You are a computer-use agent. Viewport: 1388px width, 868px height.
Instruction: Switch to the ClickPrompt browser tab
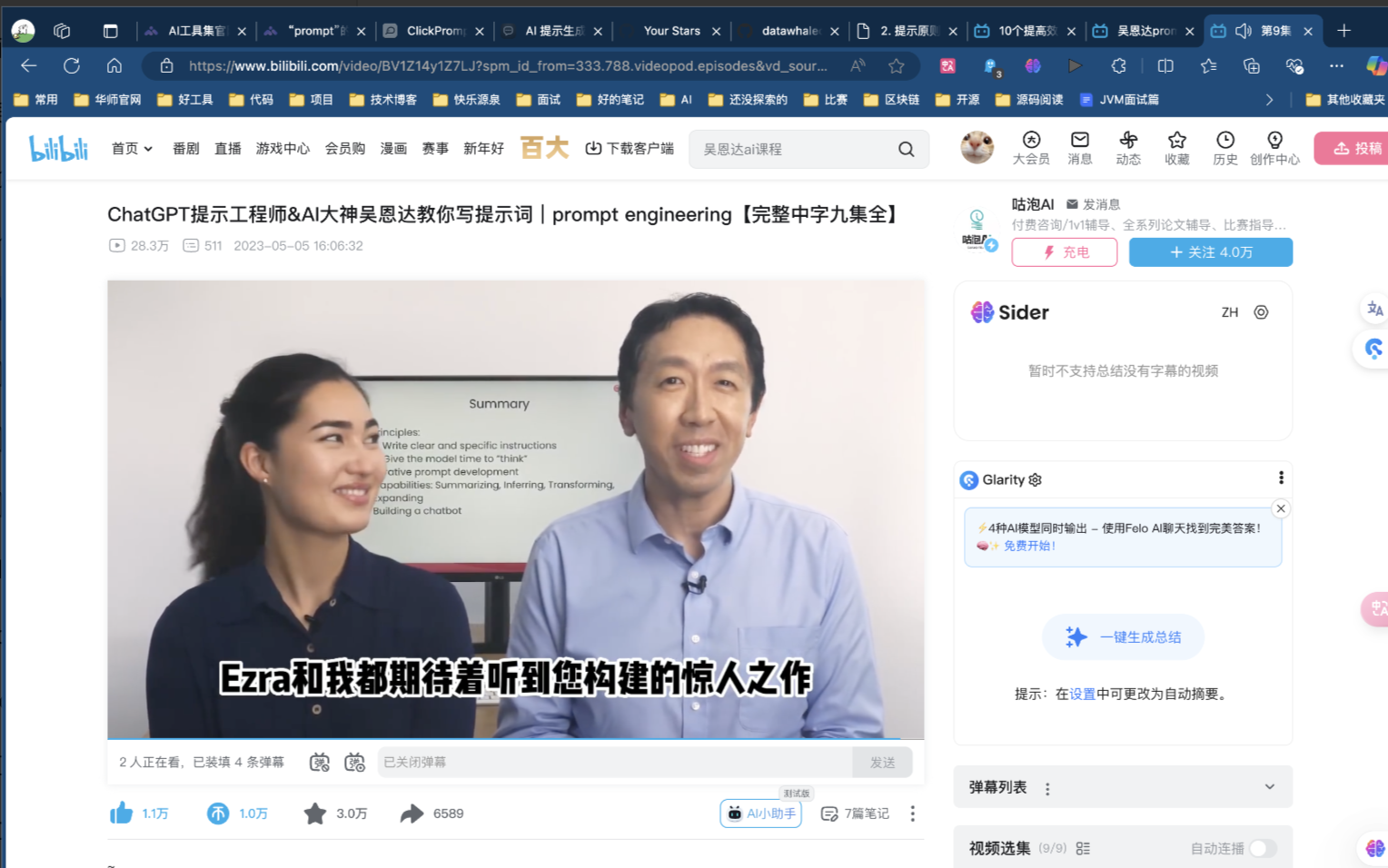coord(434,31)
